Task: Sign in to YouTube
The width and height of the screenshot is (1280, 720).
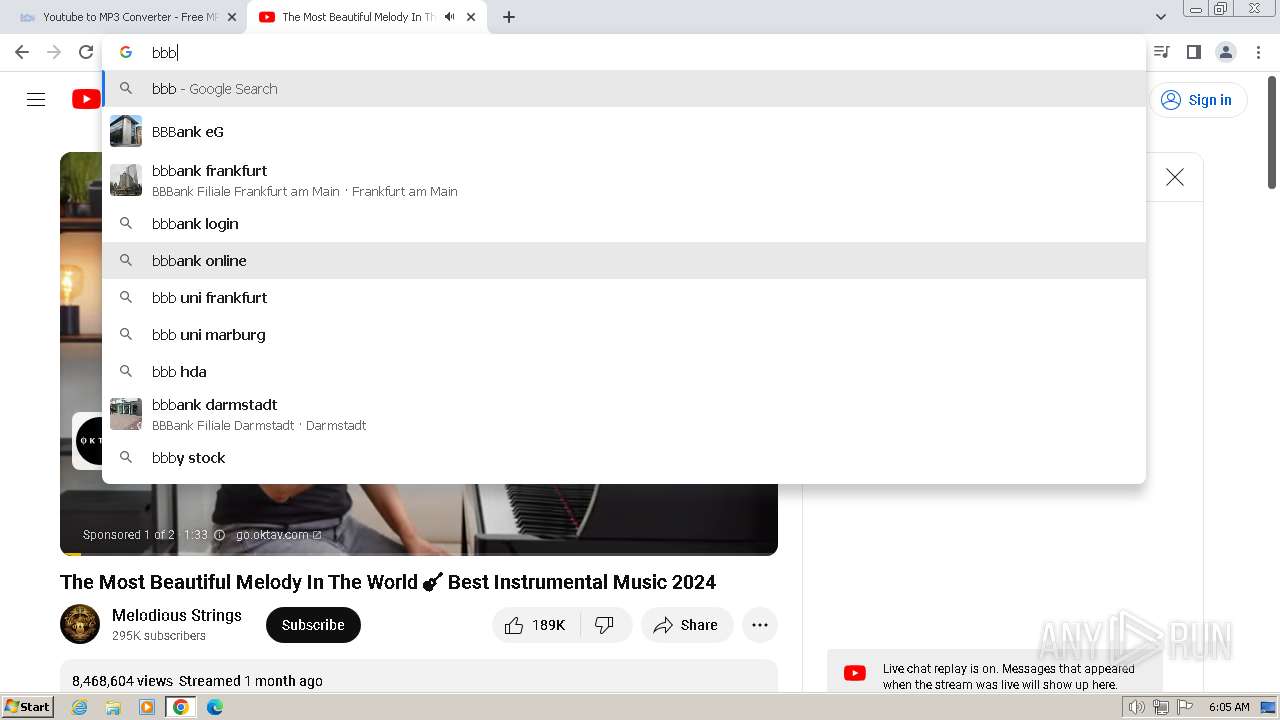Action: (x=1197, y=99)
